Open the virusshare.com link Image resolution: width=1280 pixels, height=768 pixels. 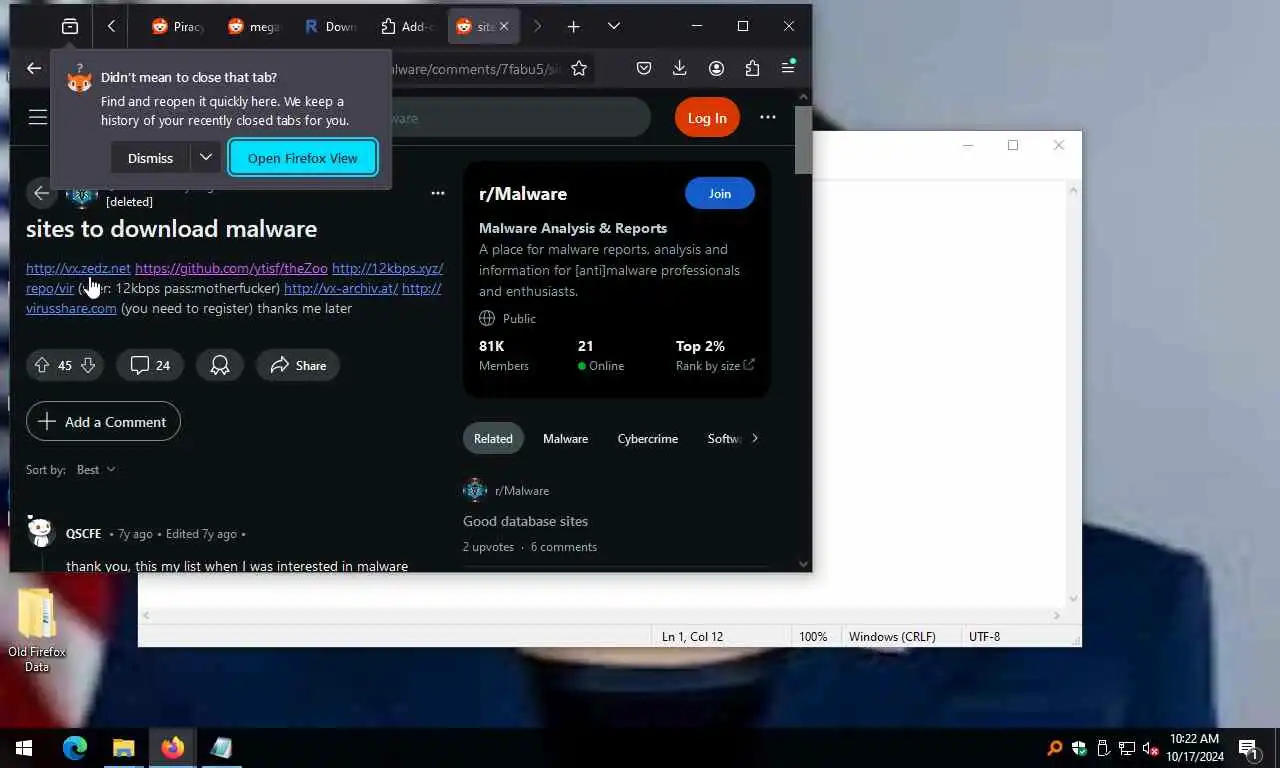coord(71,308)
